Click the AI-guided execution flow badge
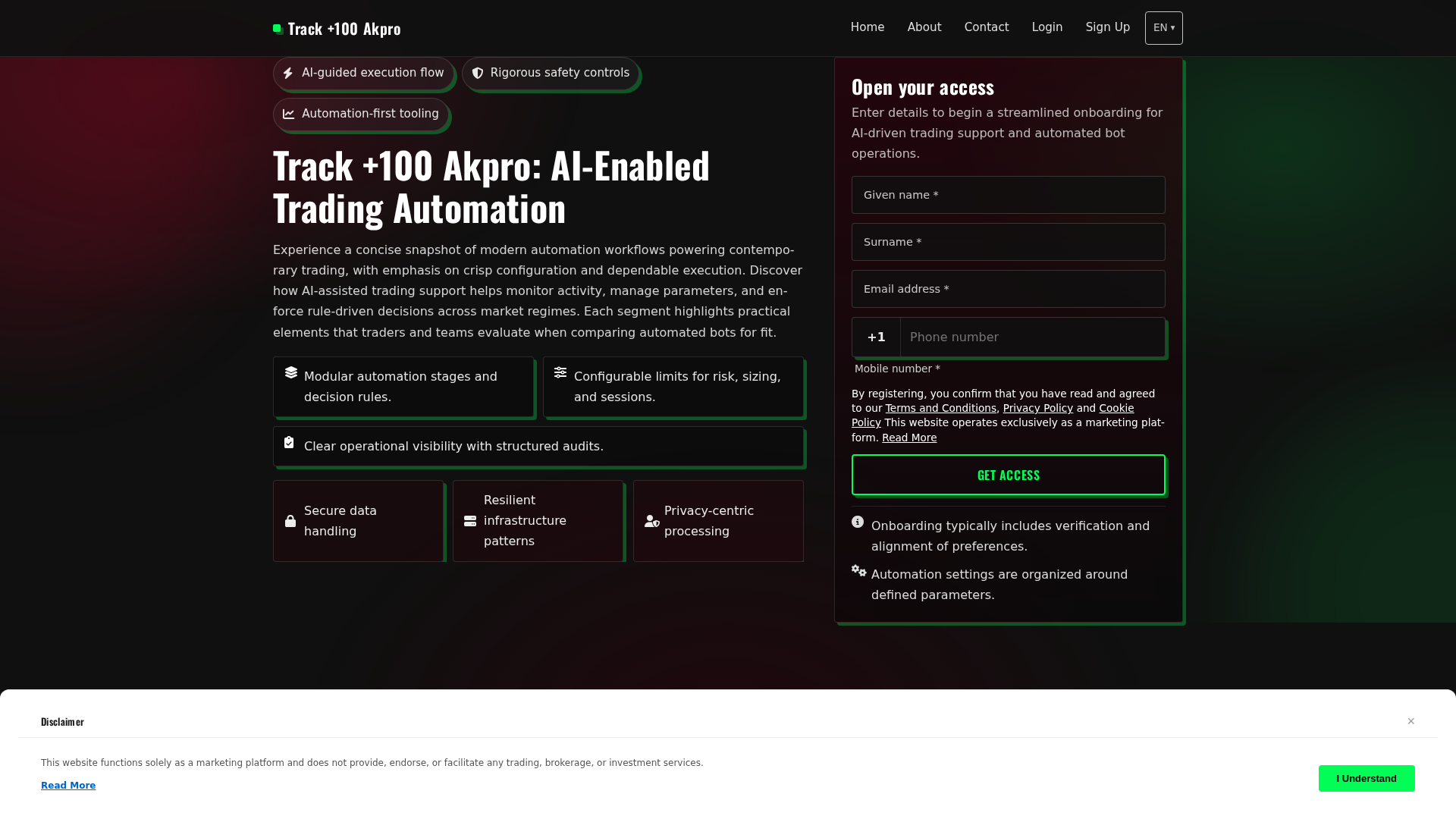The width and height of the screenshot is (1456, 819). [x=363, y=73]
